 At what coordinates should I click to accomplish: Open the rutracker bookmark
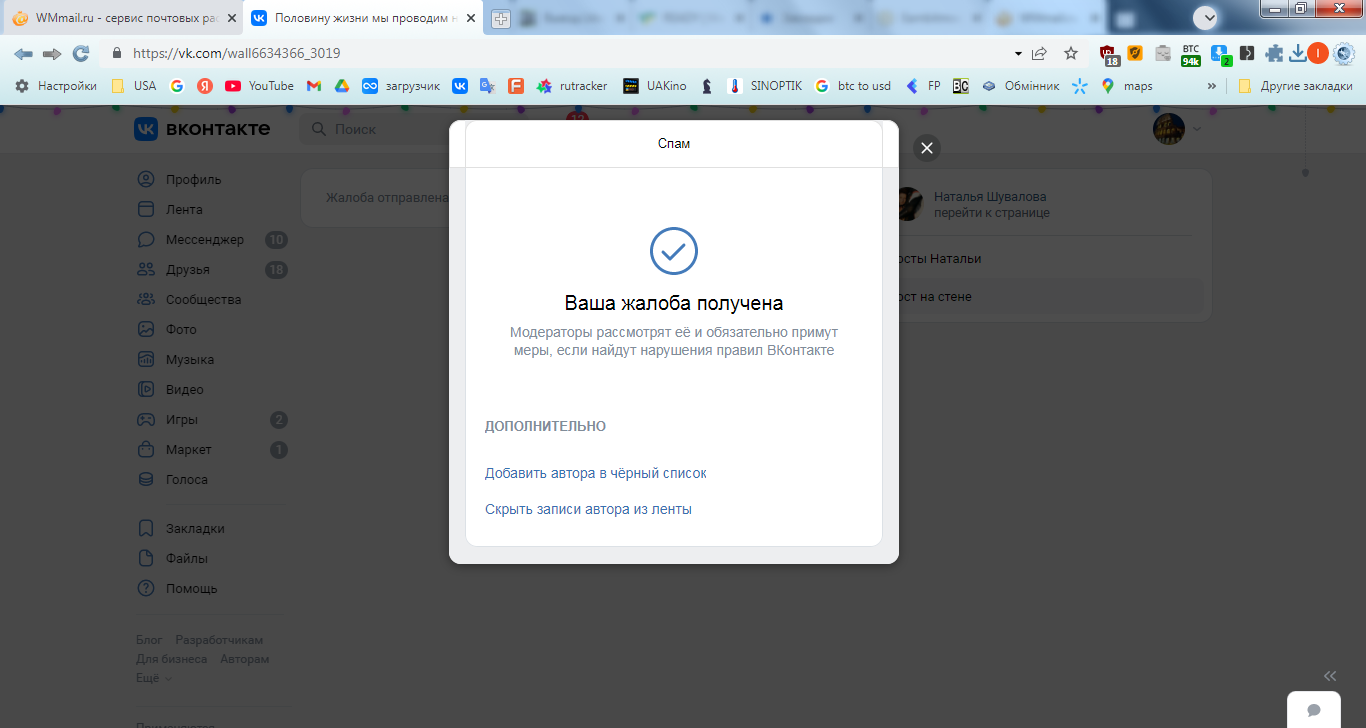coord(572,86)
